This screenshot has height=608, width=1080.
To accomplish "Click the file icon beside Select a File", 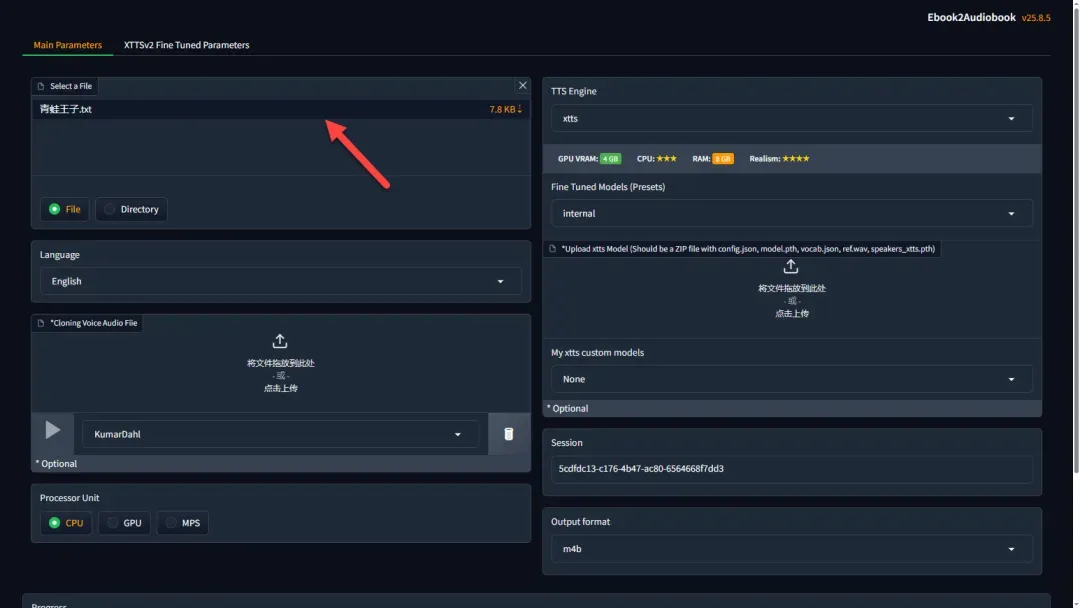I will 41,86.
